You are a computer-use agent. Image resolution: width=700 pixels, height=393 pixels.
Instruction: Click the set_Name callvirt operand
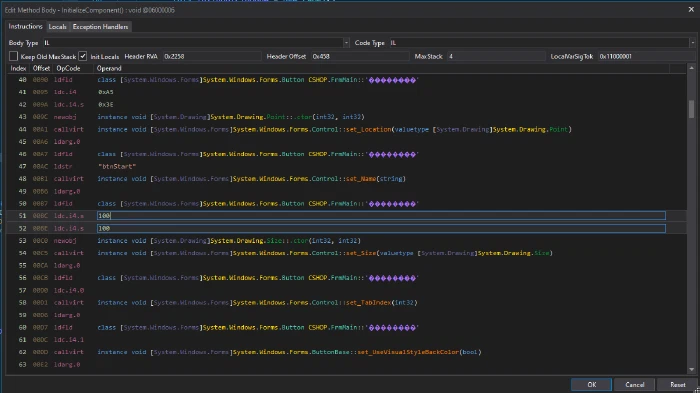coord(251,179)
